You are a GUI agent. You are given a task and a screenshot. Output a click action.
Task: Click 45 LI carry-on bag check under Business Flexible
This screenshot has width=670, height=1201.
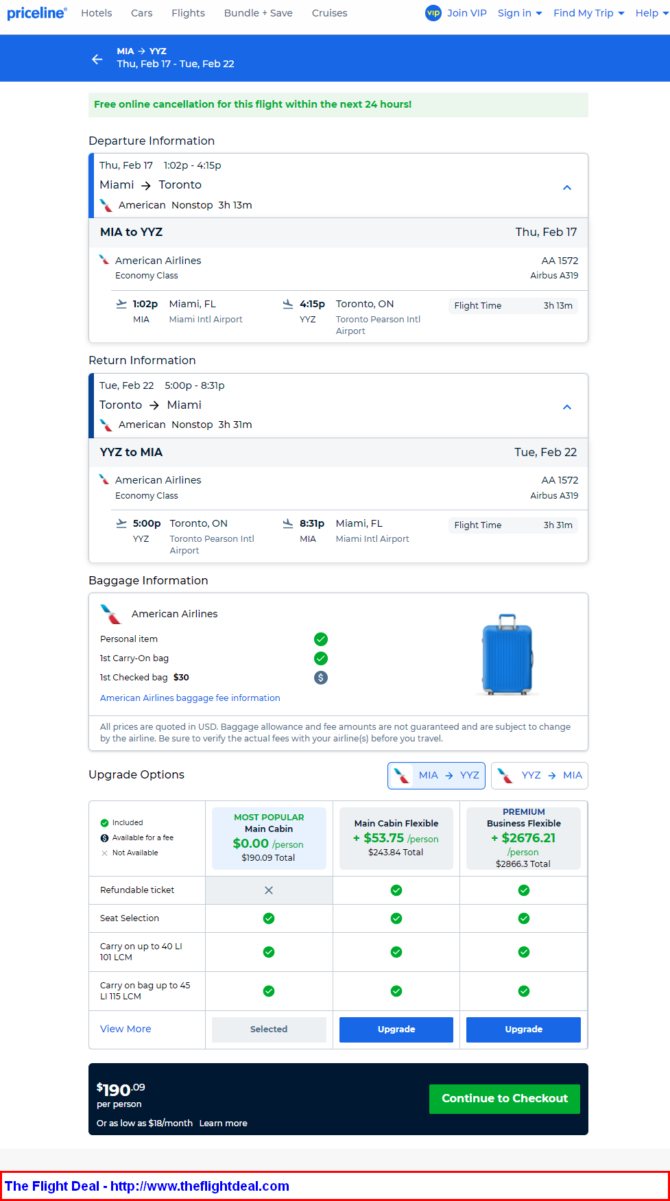(x=524, y=991)
